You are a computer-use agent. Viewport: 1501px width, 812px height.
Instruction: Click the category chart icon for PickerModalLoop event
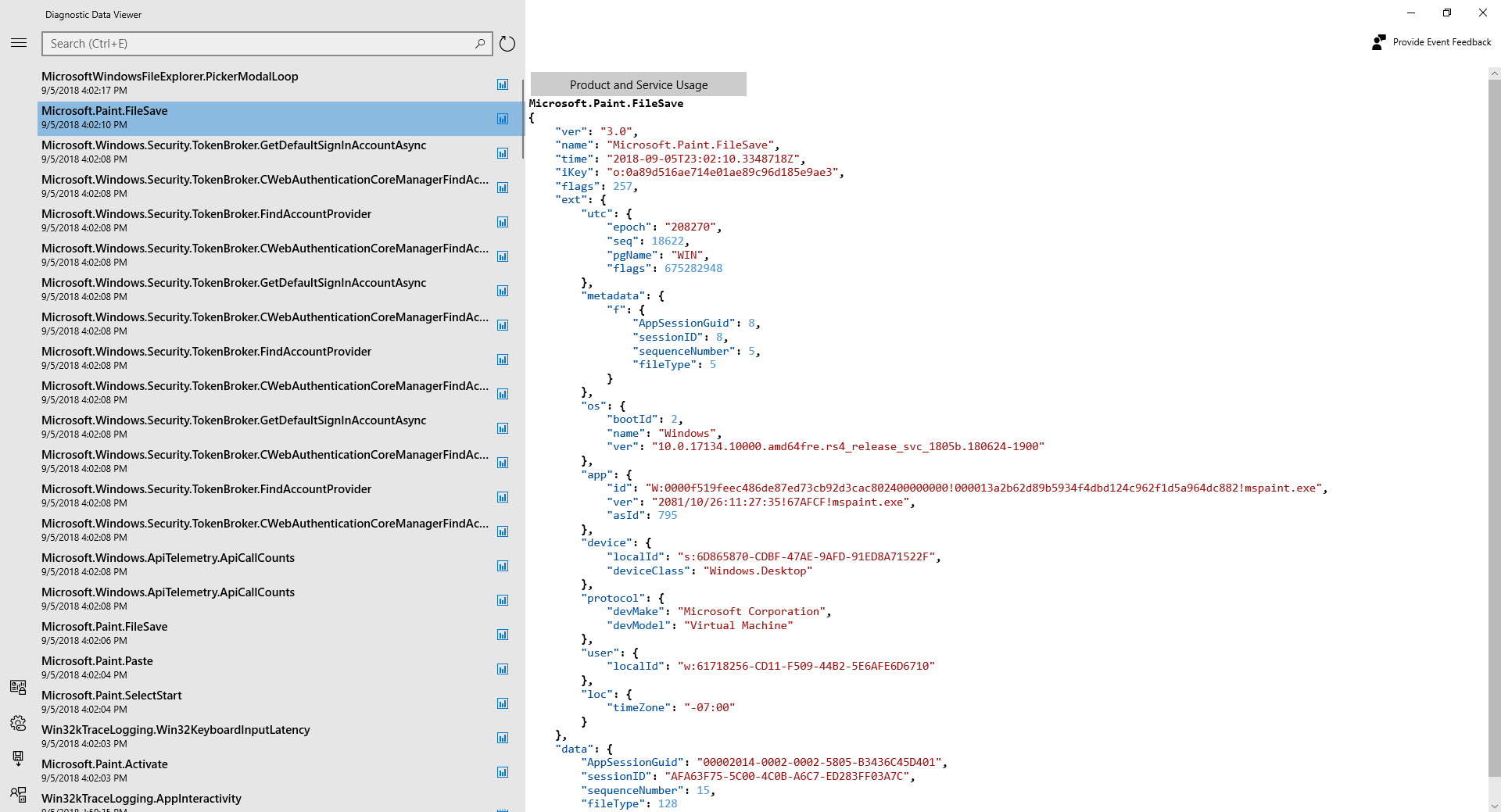click(x=503, y=84)
